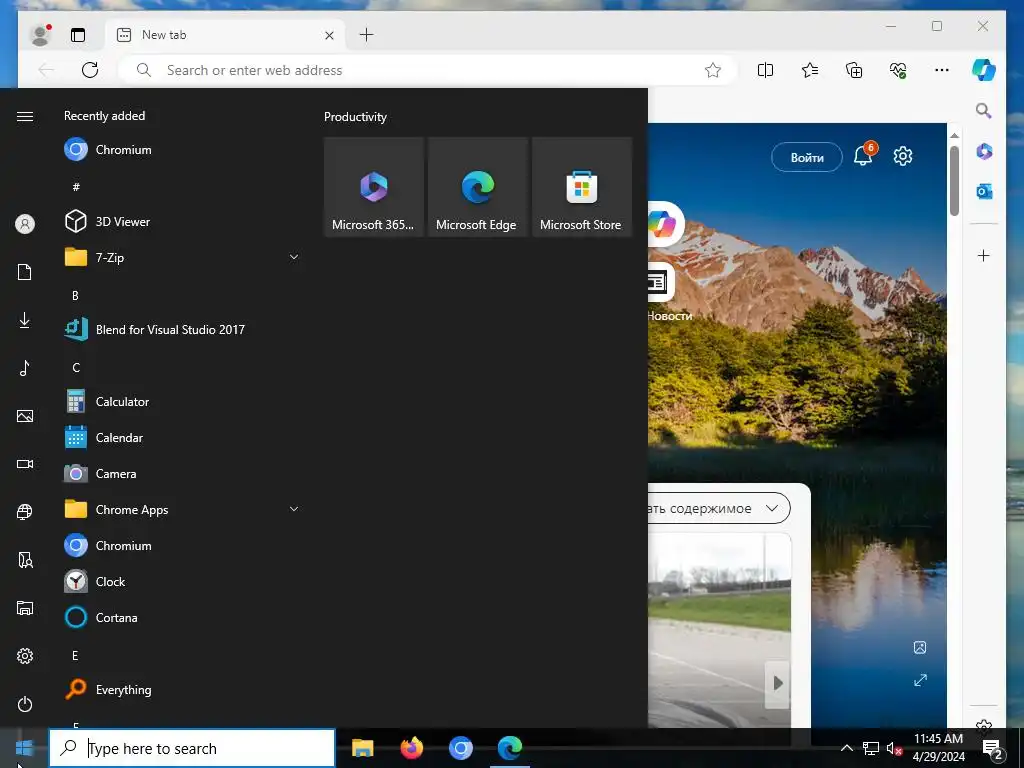
Task: Open the clock and date flyout
Action: pos(938,748)
